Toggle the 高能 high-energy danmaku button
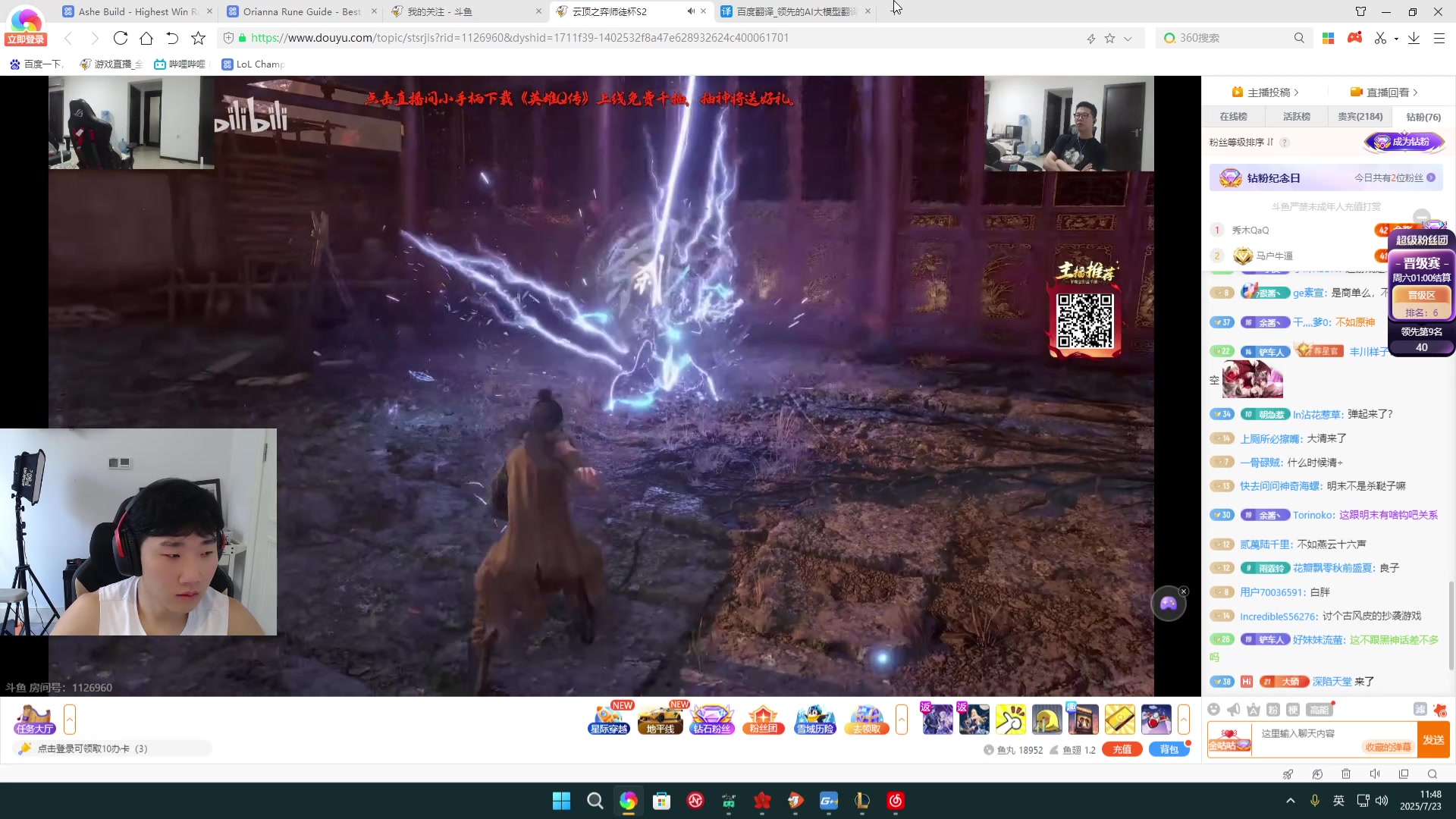The height and width of the screenshot is (819, 1456). coord(1319,710)
